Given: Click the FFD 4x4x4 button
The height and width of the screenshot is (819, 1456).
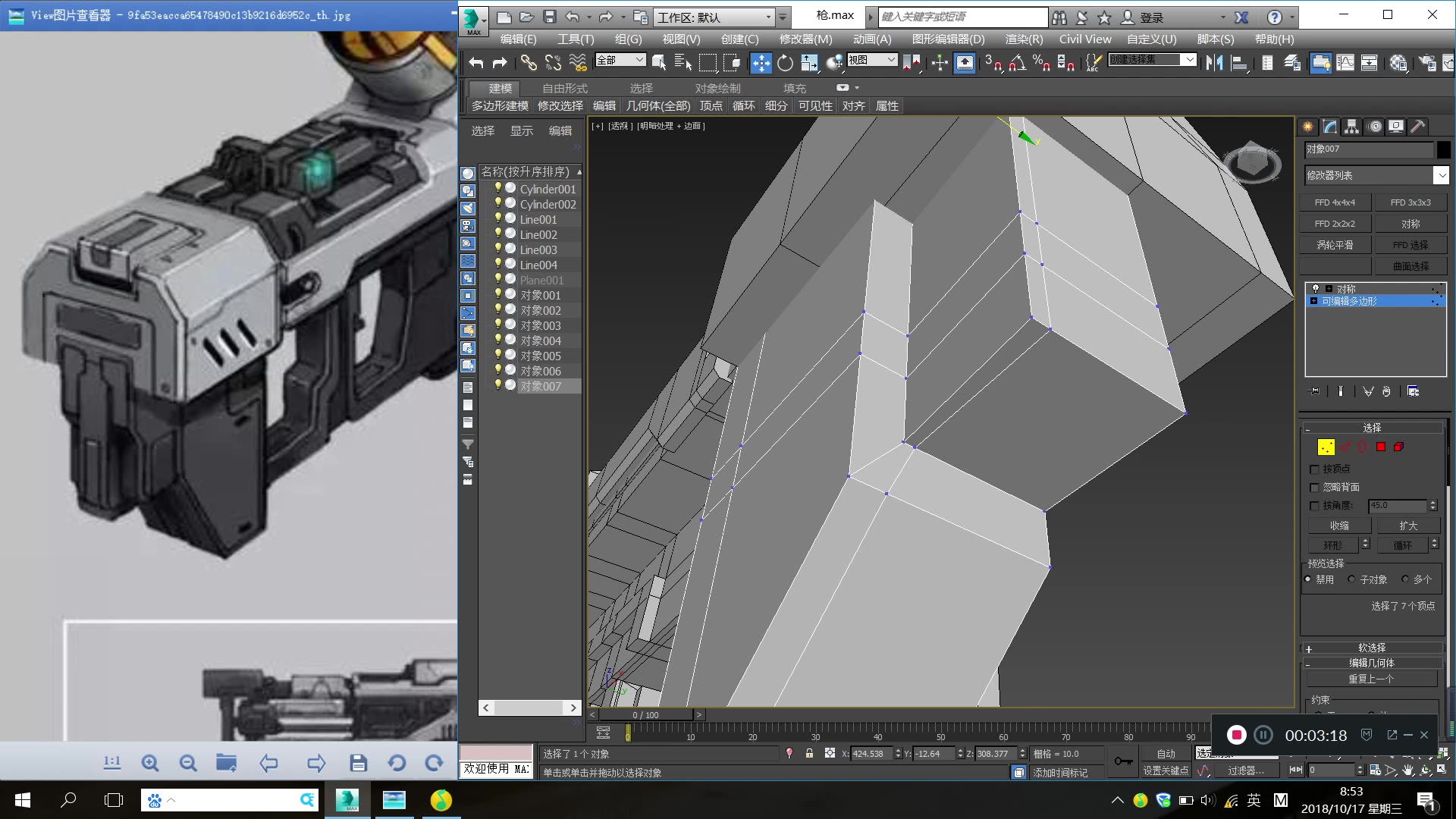Looking at the screenshot, I should [1335, 202].
